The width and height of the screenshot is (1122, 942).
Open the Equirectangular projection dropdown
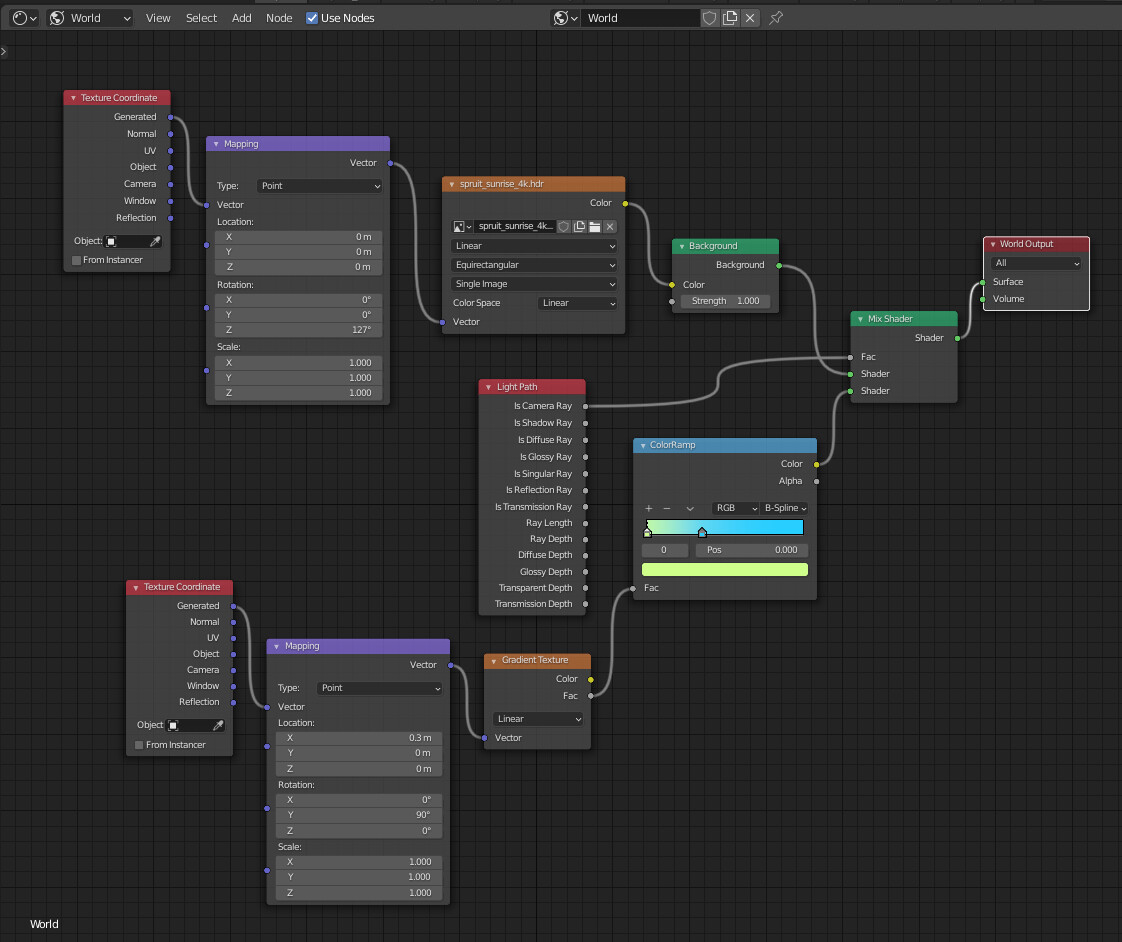pos(534,265)
